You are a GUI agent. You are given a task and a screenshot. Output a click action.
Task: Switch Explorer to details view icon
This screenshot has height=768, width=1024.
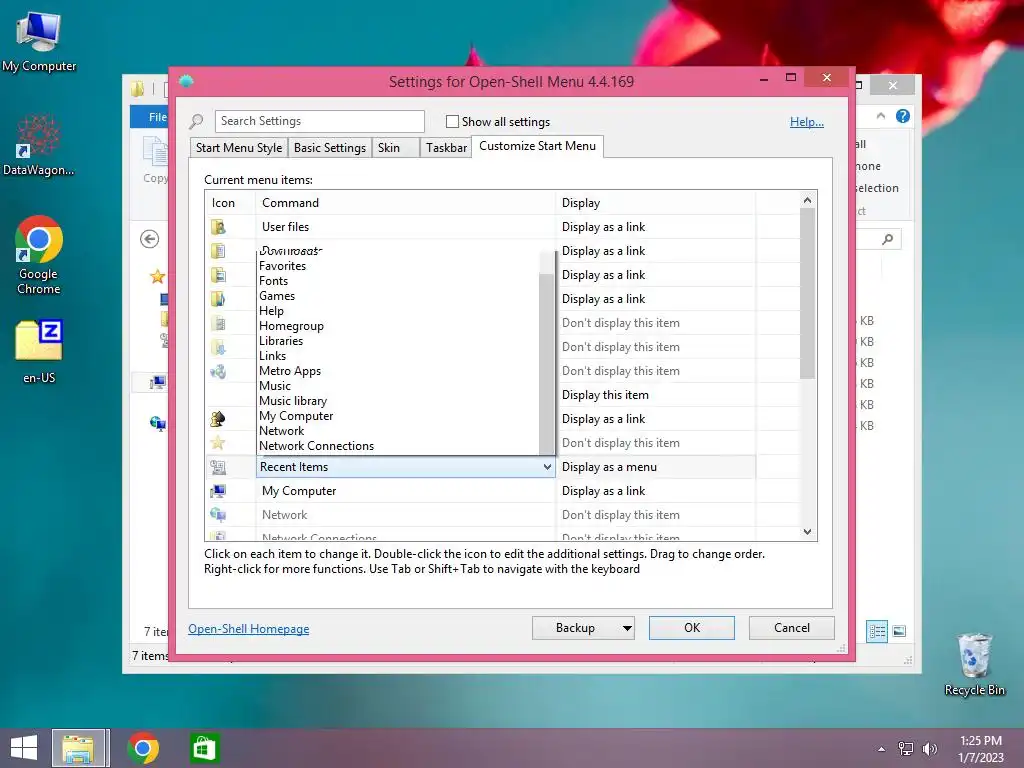pos(877,631)
